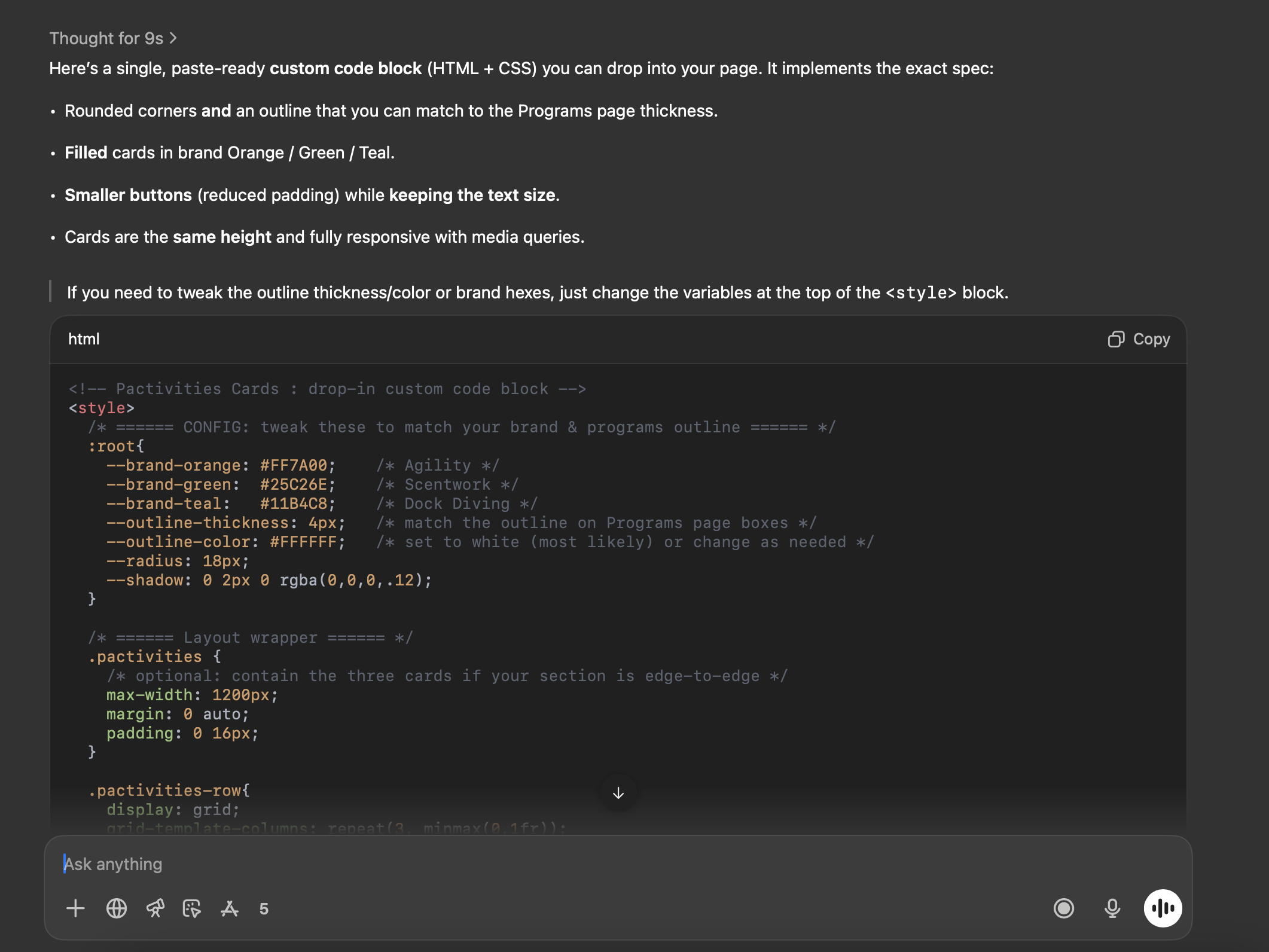Viewport: 1269px width, 952px height.
Task: Toggle the globe web search icon
Action: click(x=117, y=908)
